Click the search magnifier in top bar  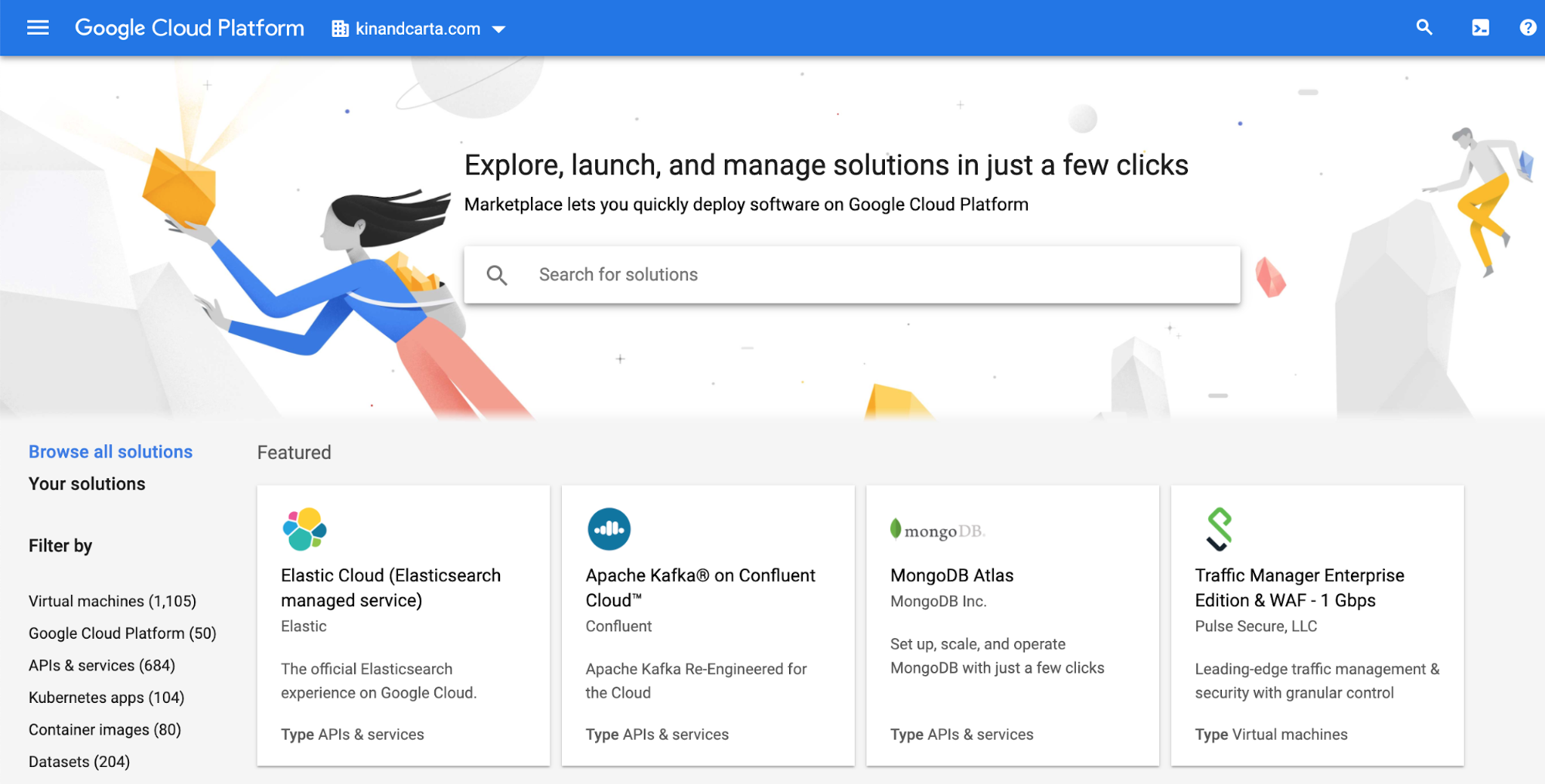click(x=1424, y=28)
